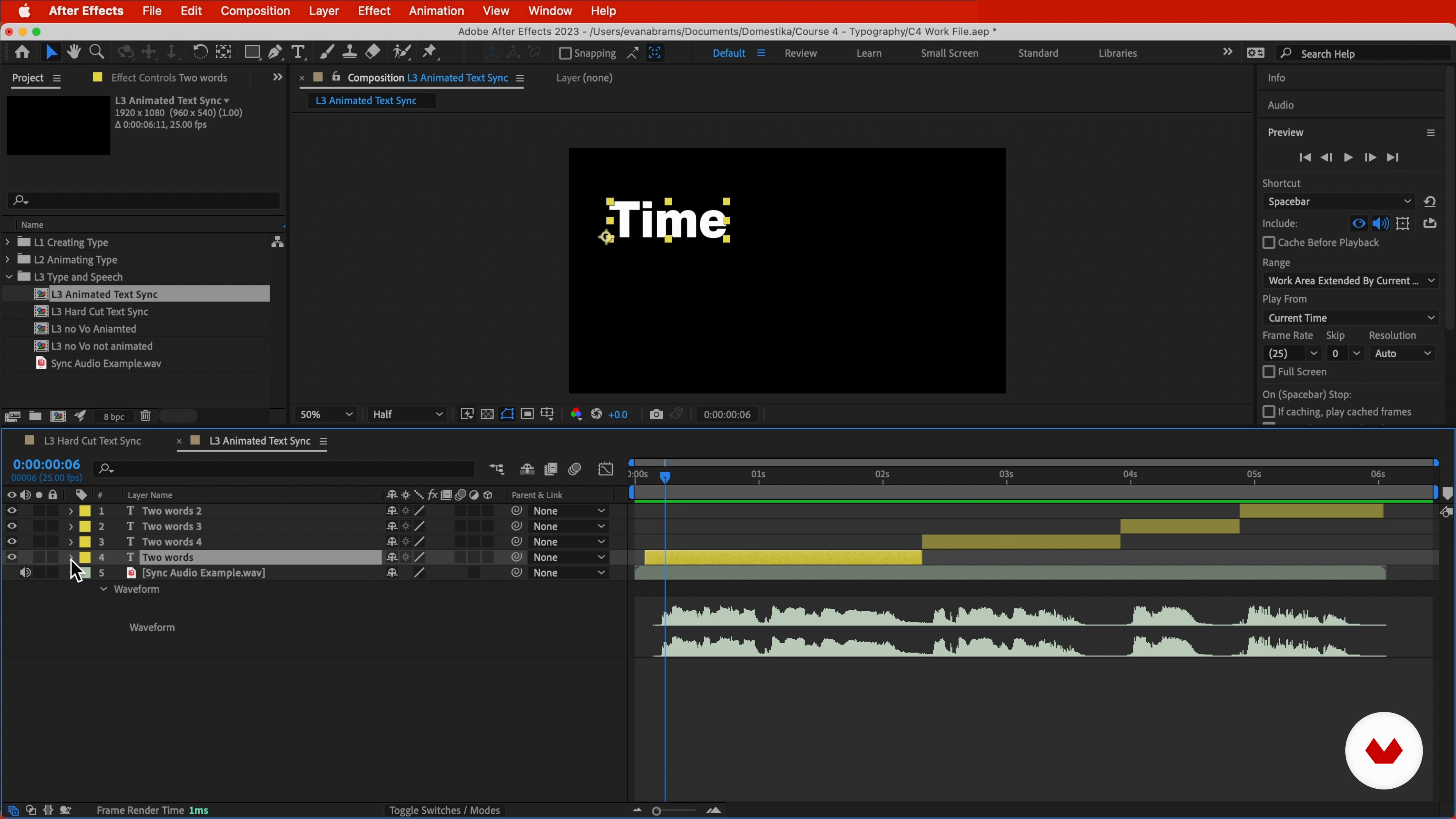Screen dimensions: 1456x819
Task: Toggle mask and shape path visibility
Action: [507, 414]
